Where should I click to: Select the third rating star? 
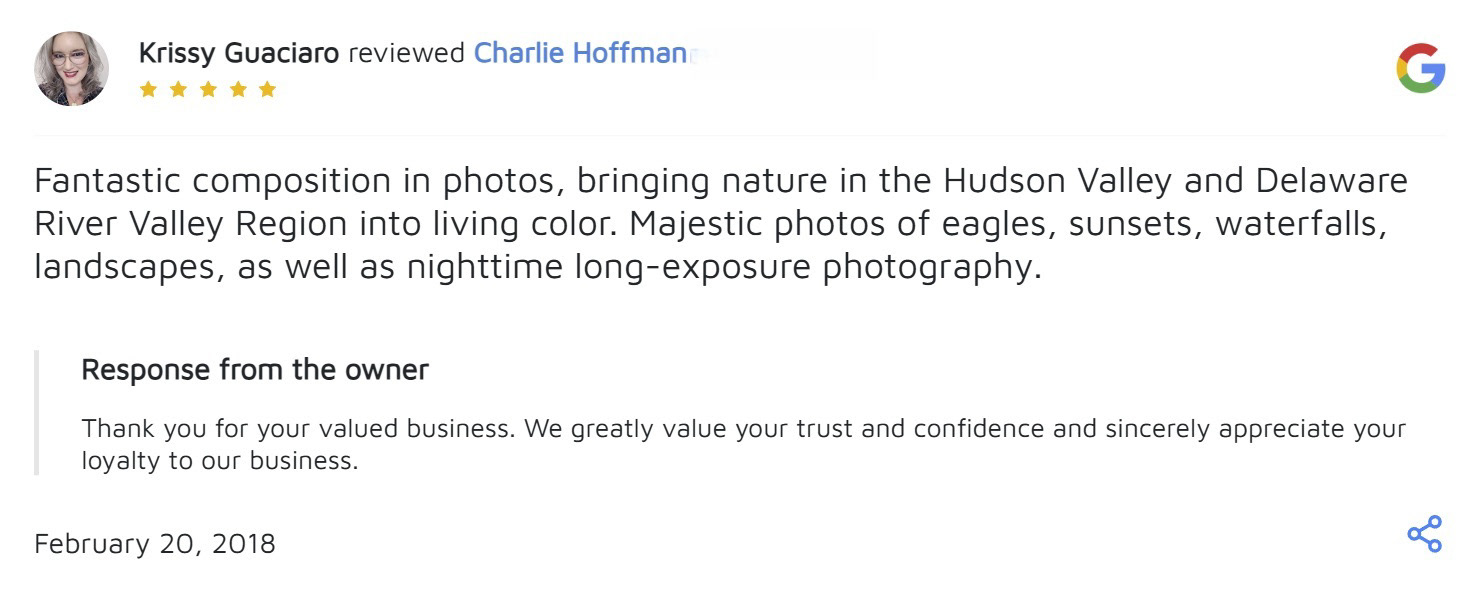[x=207, y=90]
